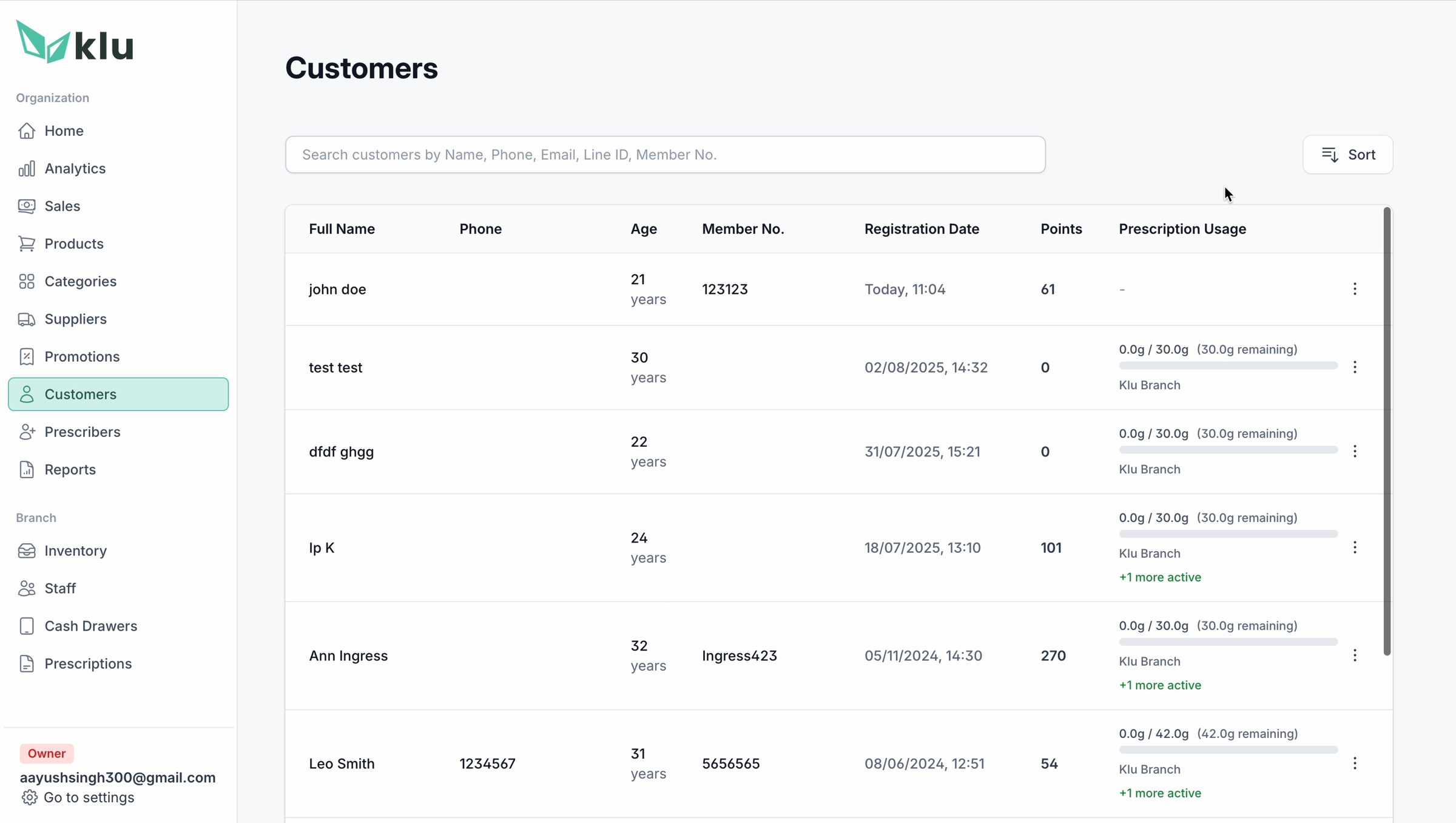Open the three-dot menu for john doe
Screen dimensions: 1456x823
click(x=1355, y=289)
